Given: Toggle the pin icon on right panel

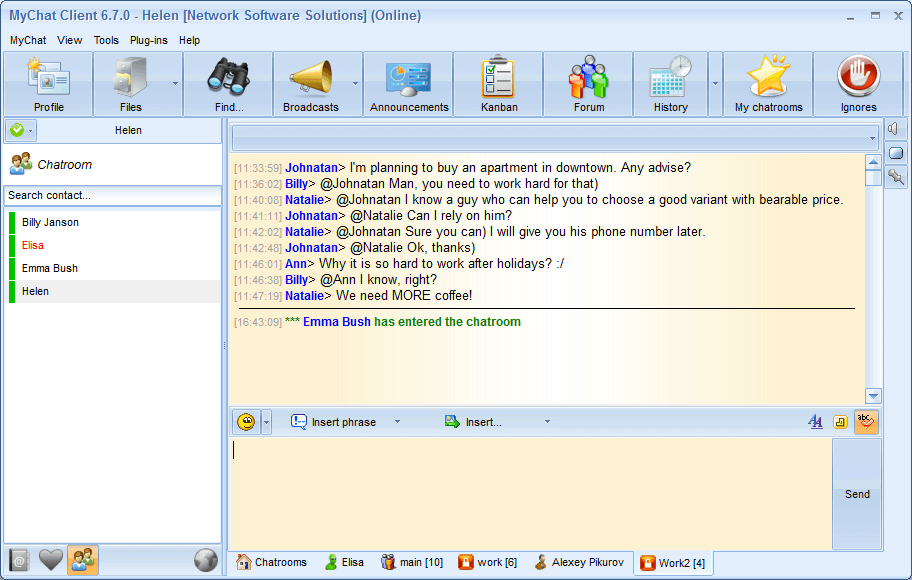Looking at the screenshot, I should click(895, 177).
